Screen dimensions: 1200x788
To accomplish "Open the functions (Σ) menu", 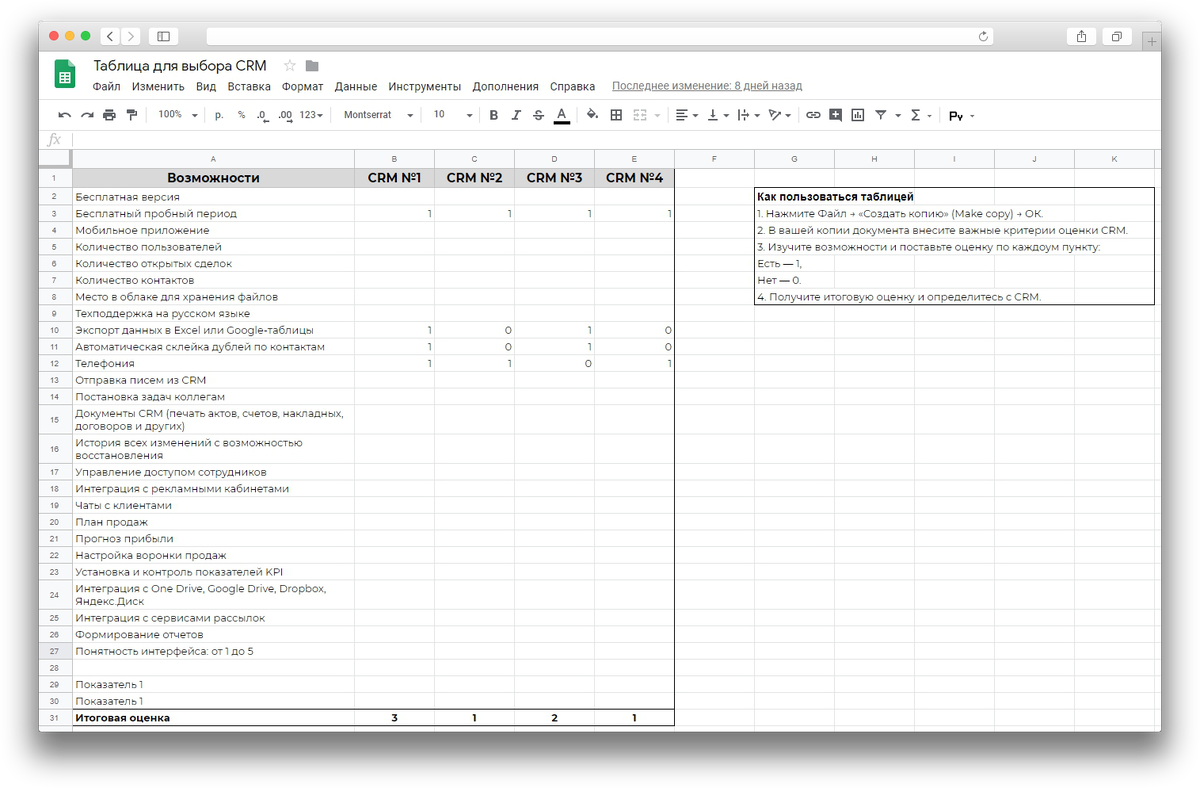I will point(915,115).
